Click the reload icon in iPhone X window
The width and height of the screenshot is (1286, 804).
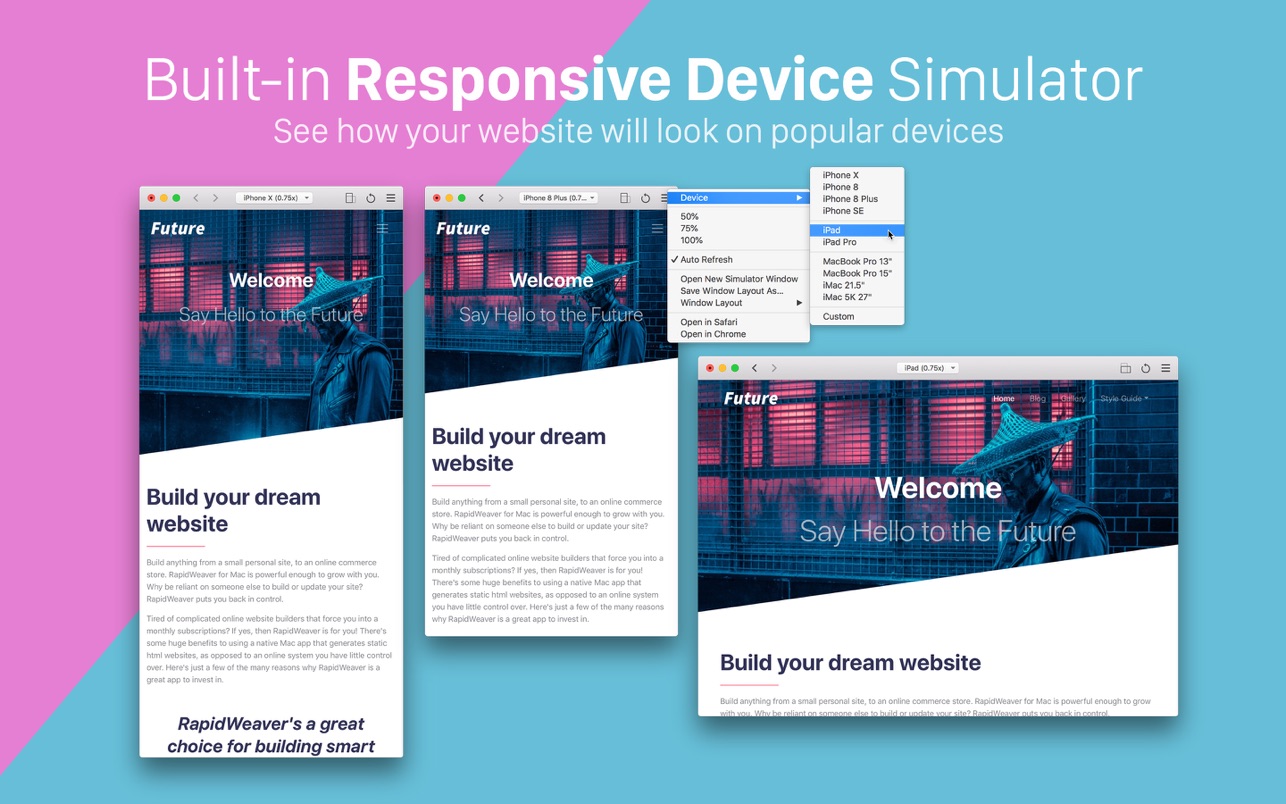click(370, 198)
